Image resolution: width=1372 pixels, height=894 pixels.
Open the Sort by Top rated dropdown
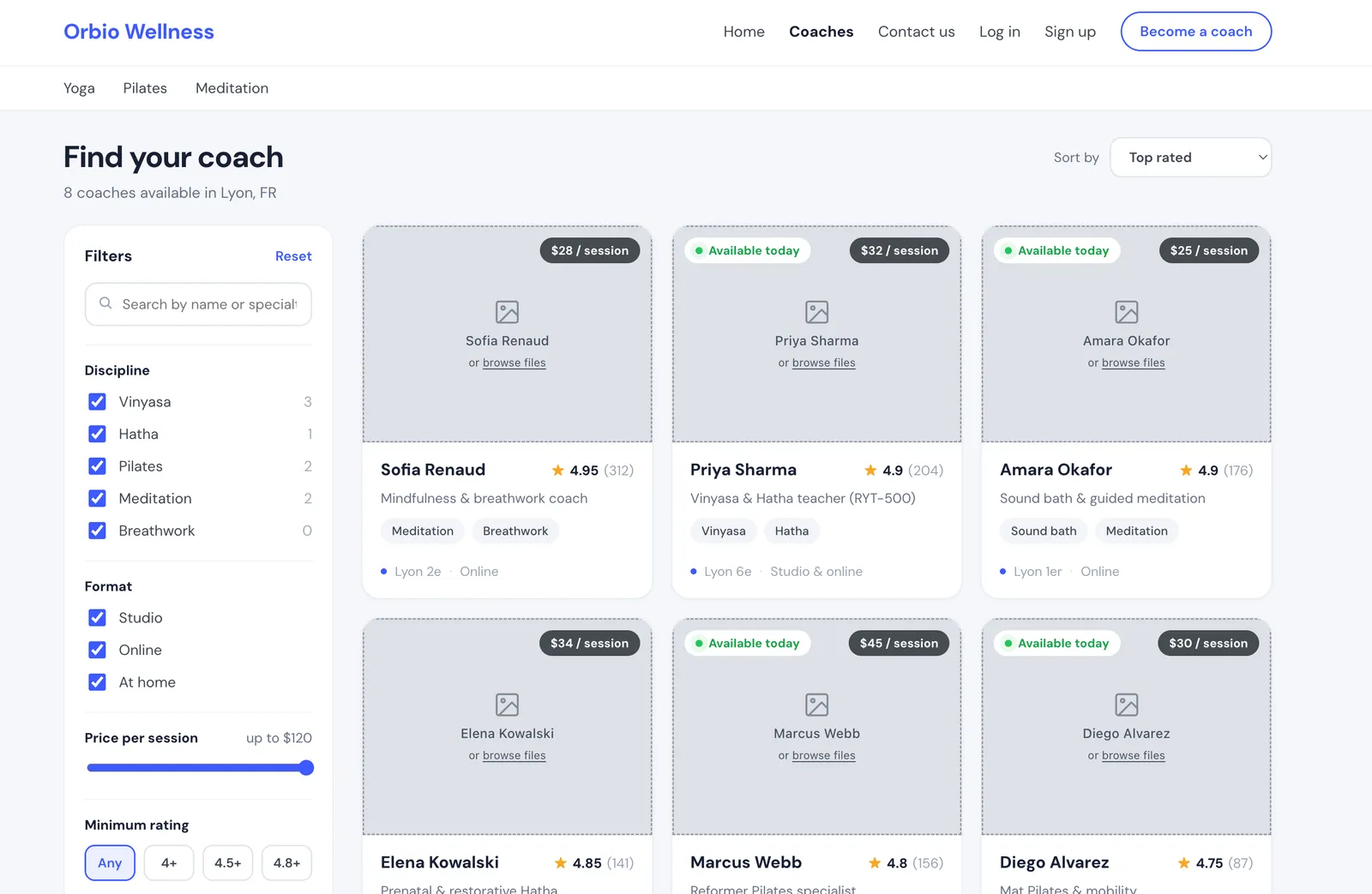[1190, 158]
